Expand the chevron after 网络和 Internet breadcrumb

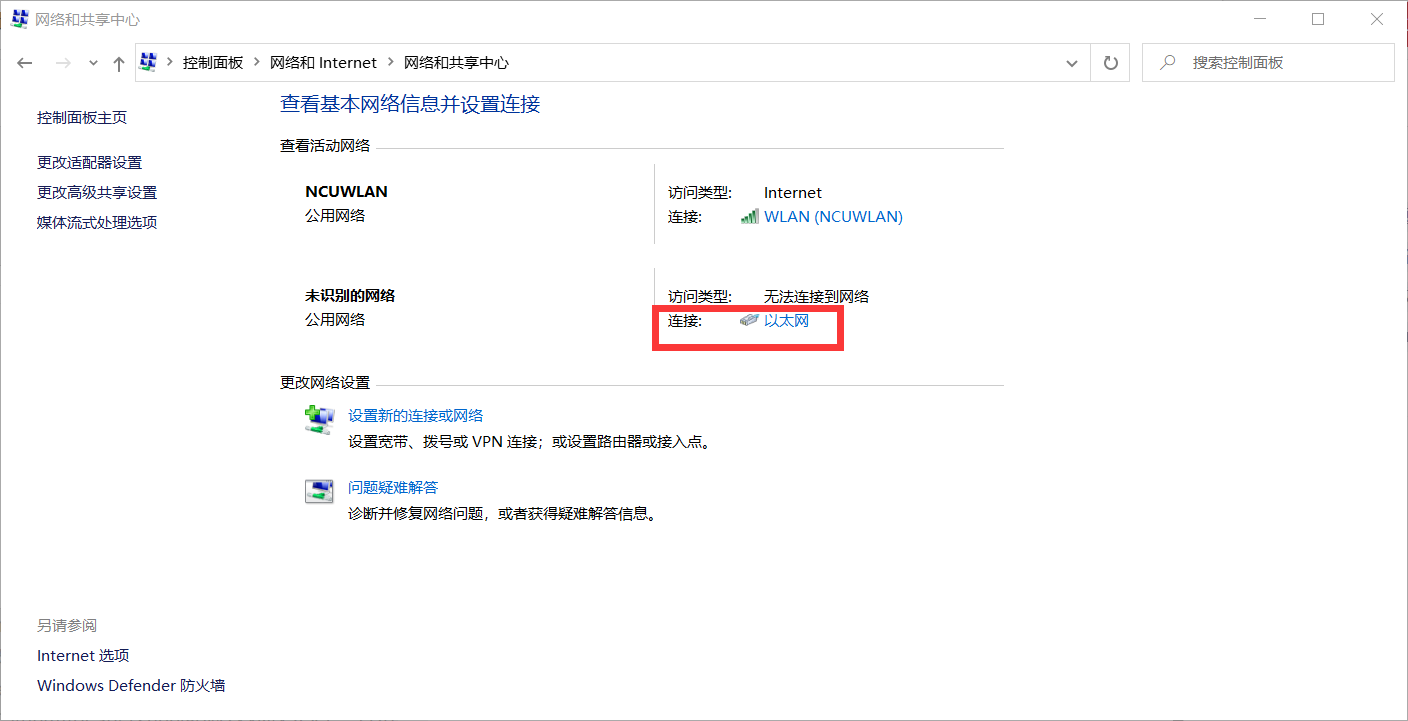pyautogui.click(x=391, y=62)
